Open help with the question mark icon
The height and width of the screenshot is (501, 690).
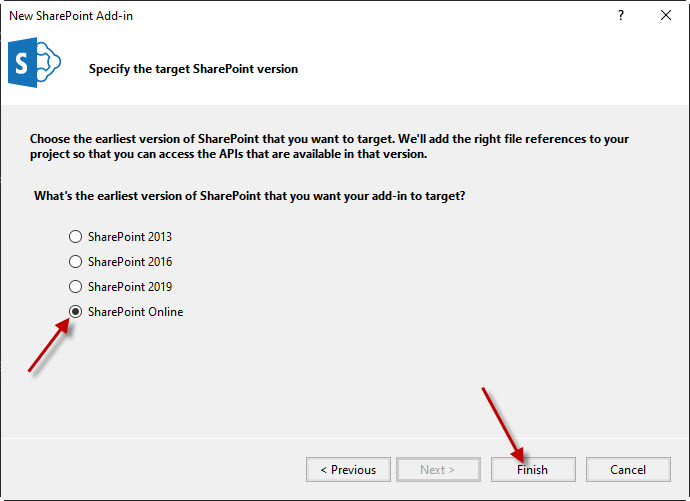pos(620,15)
